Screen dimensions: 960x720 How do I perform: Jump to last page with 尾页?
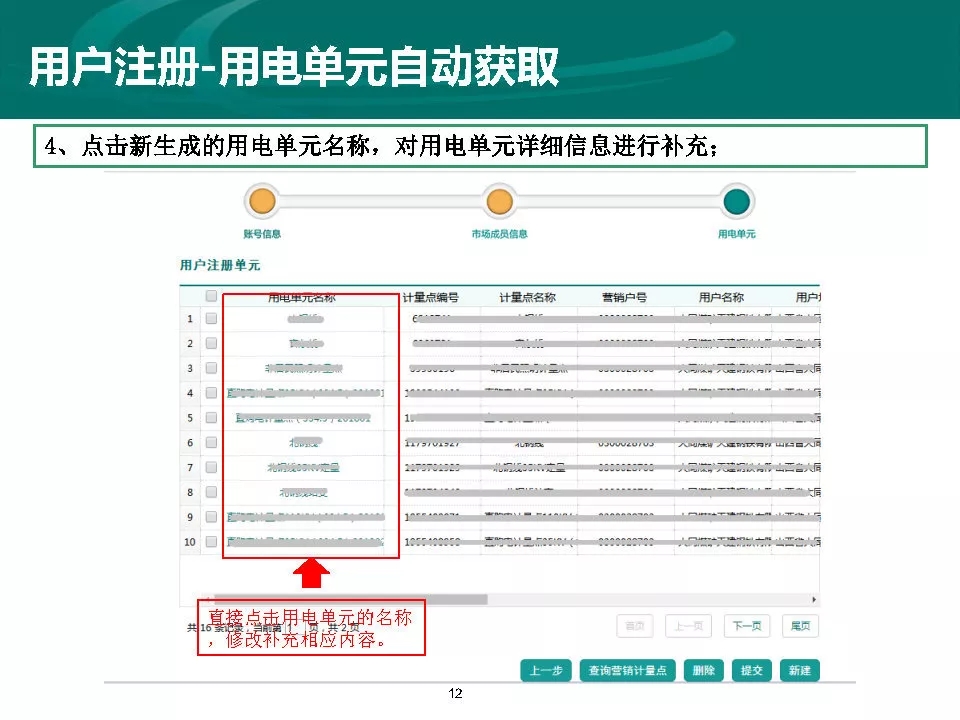point(800,626)
